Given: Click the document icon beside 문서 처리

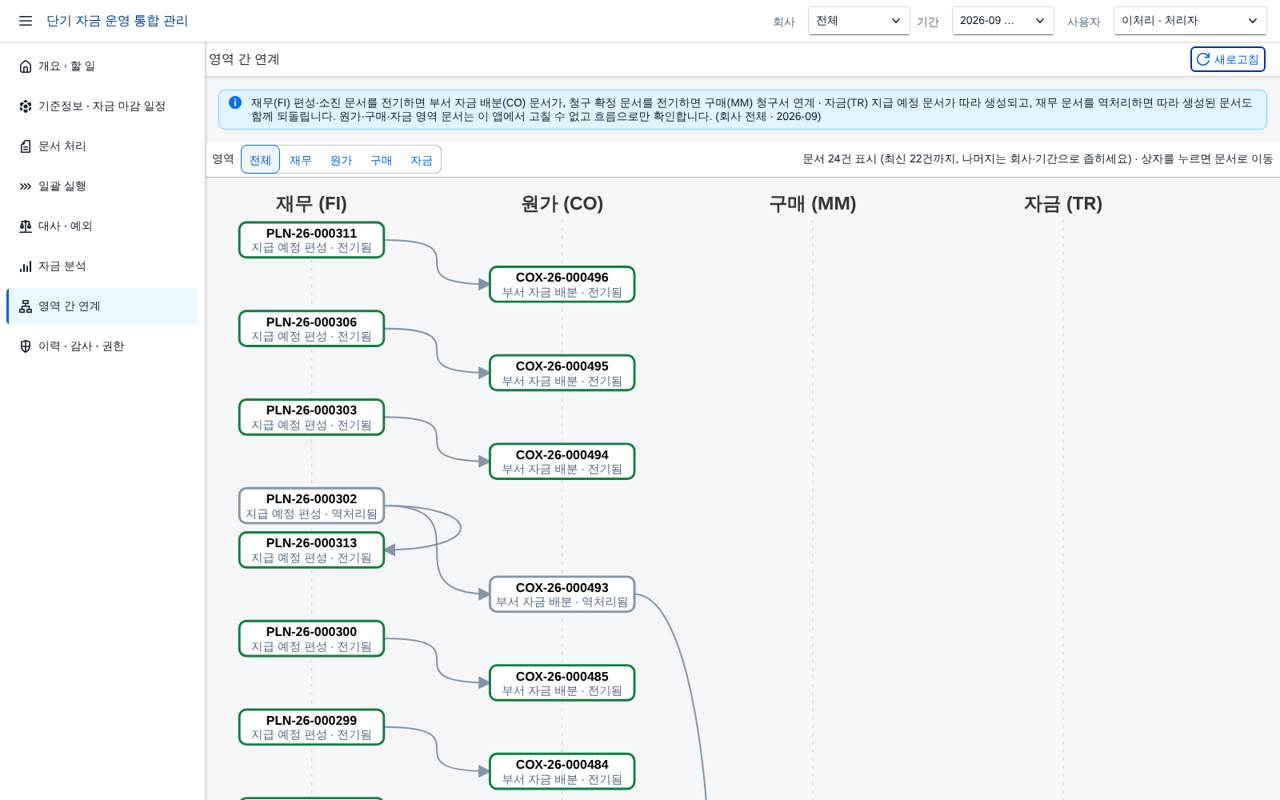Looking at the screenshot, I should 26,146.
